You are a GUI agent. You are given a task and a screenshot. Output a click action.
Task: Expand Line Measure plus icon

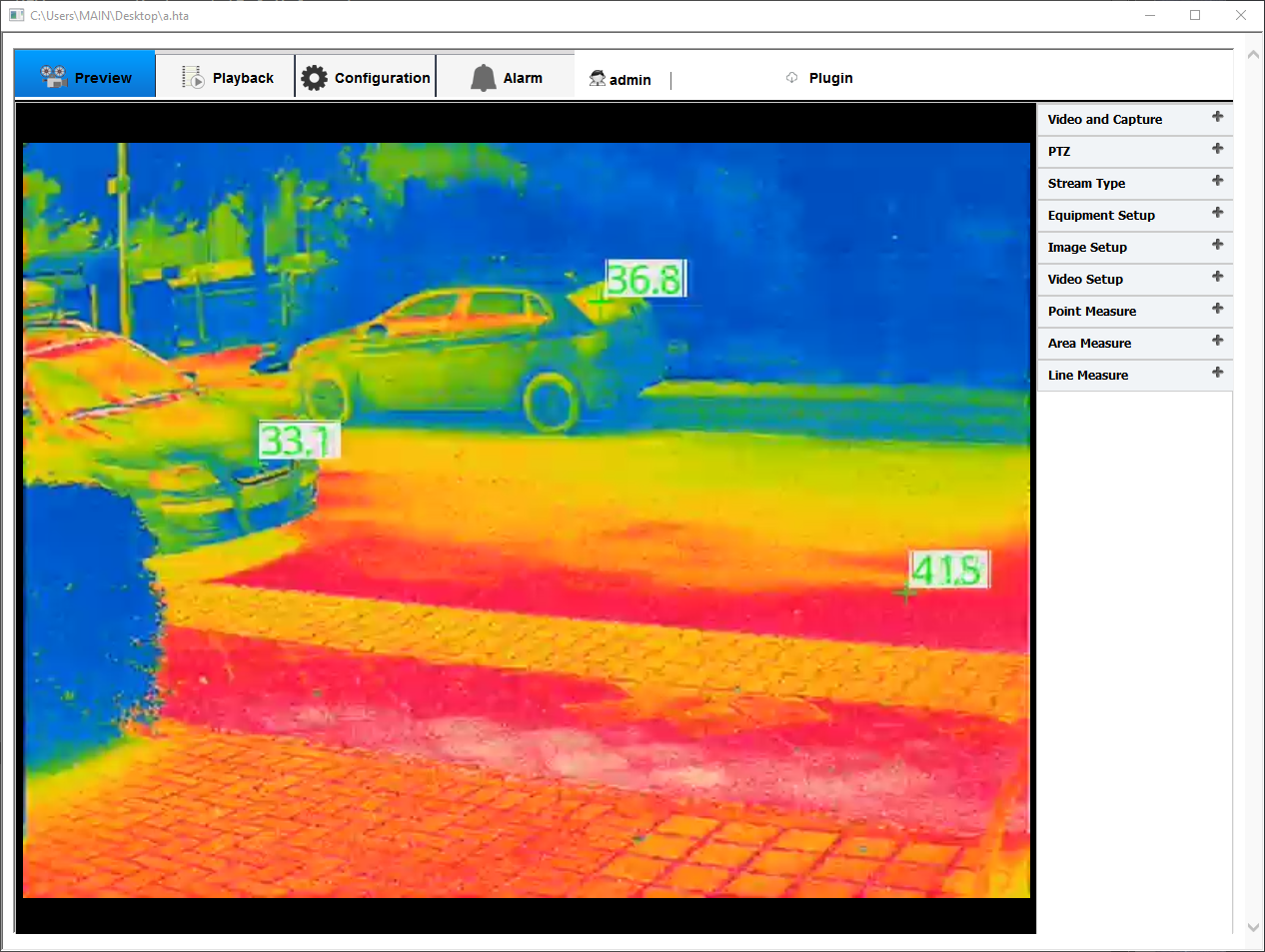coord(1217,373)
